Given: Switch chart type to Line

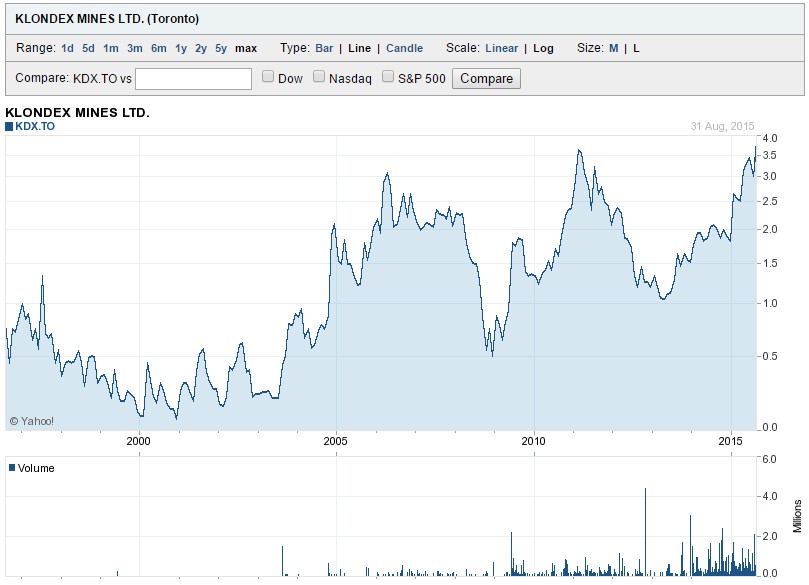Looking at the screenshot, I should click(x=360, y=48).
